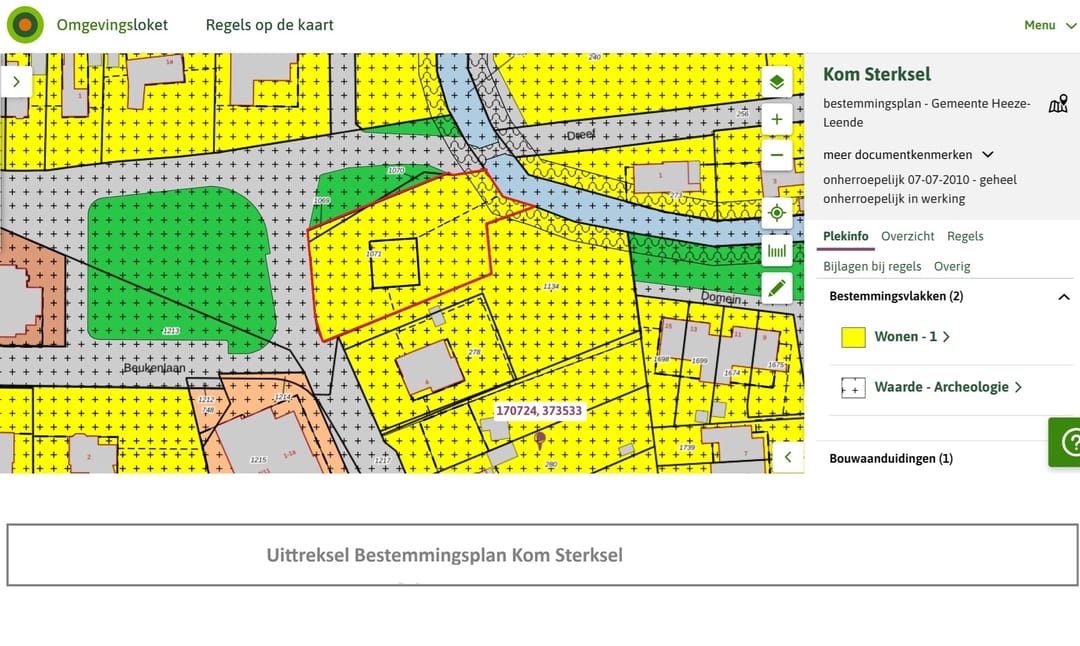Zoom in on the map
This screenshot has width=1080, height=646.
pos(777,119)
